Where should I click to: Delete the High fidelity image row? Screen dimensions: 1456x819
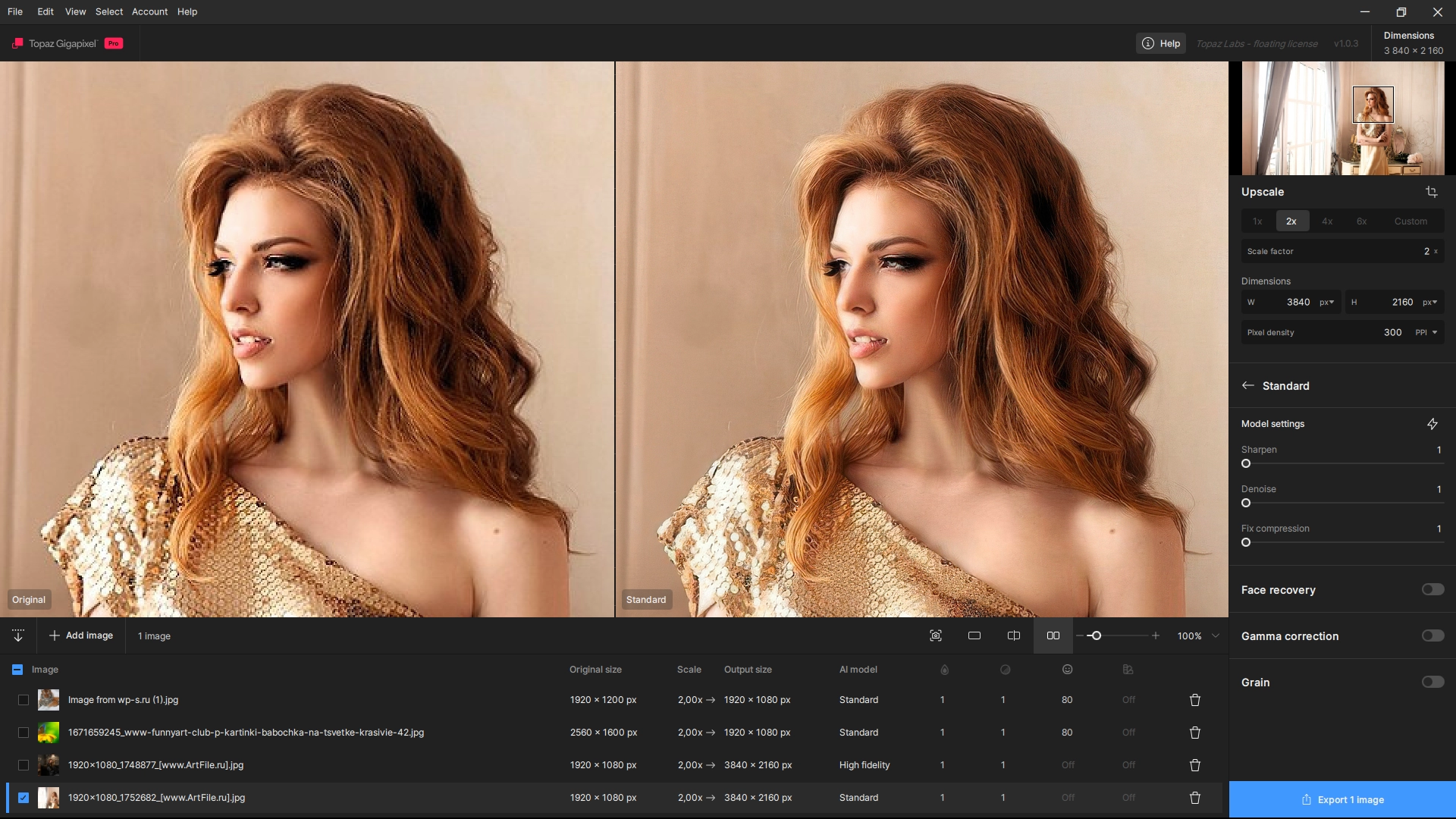coord(1194,765)
